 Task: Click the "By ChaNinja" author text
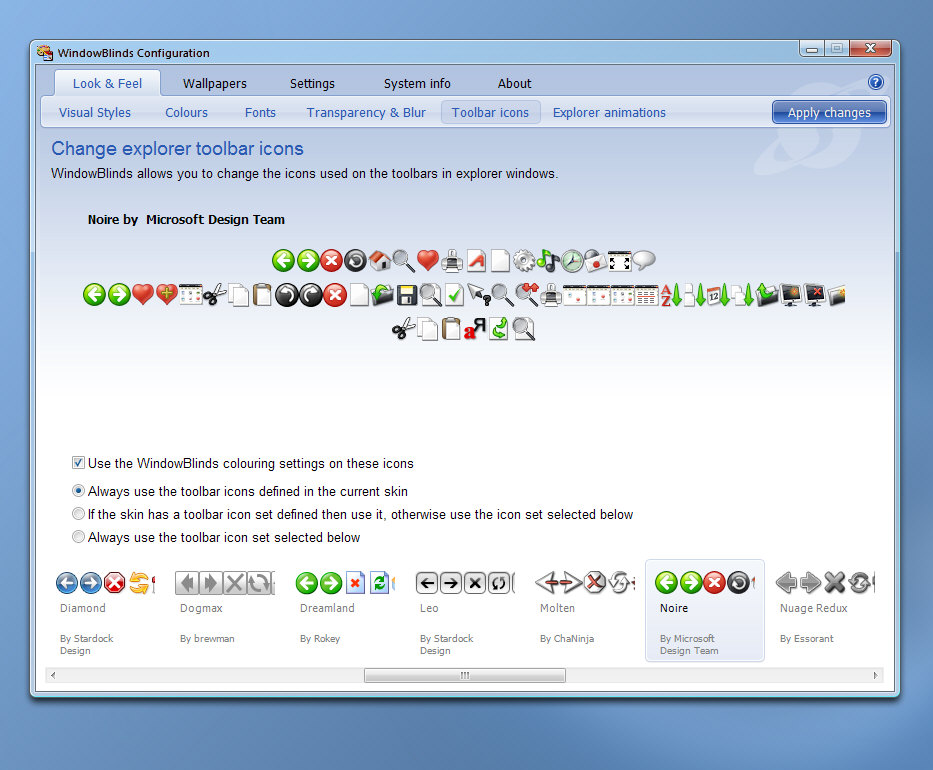[567, 638]
